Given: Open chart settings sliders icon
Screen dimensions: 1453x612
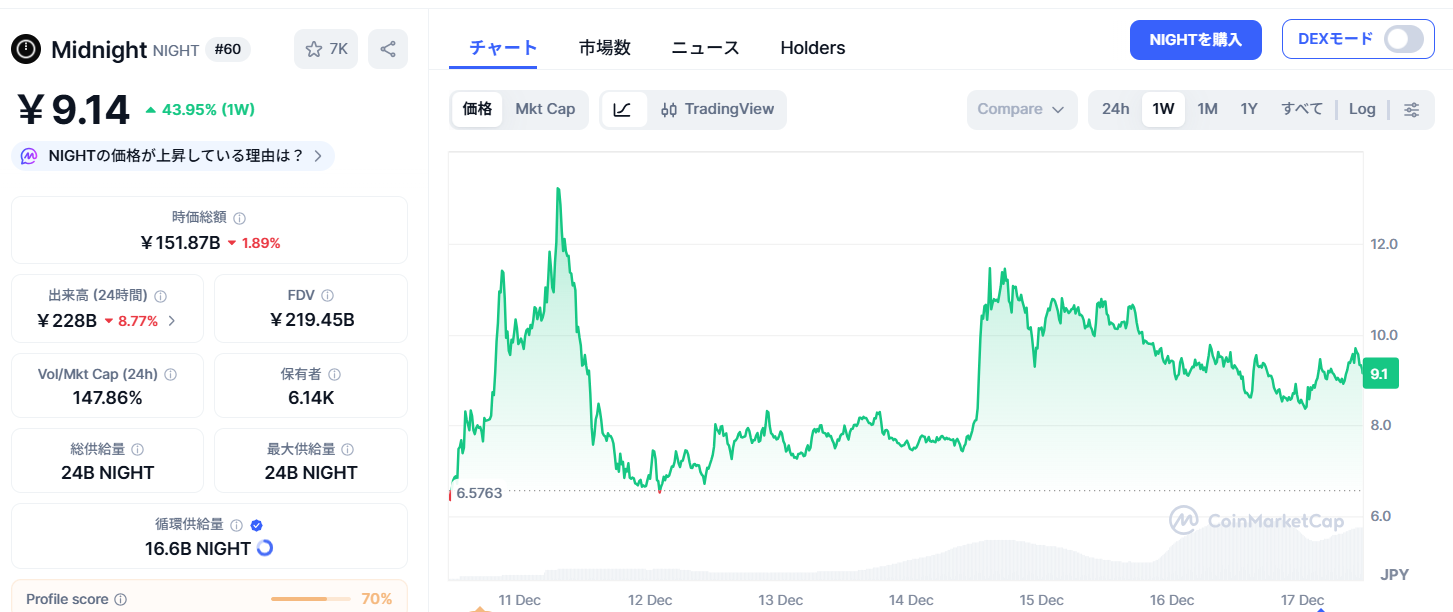Looking at the screenshot, I should point(1412,110).
